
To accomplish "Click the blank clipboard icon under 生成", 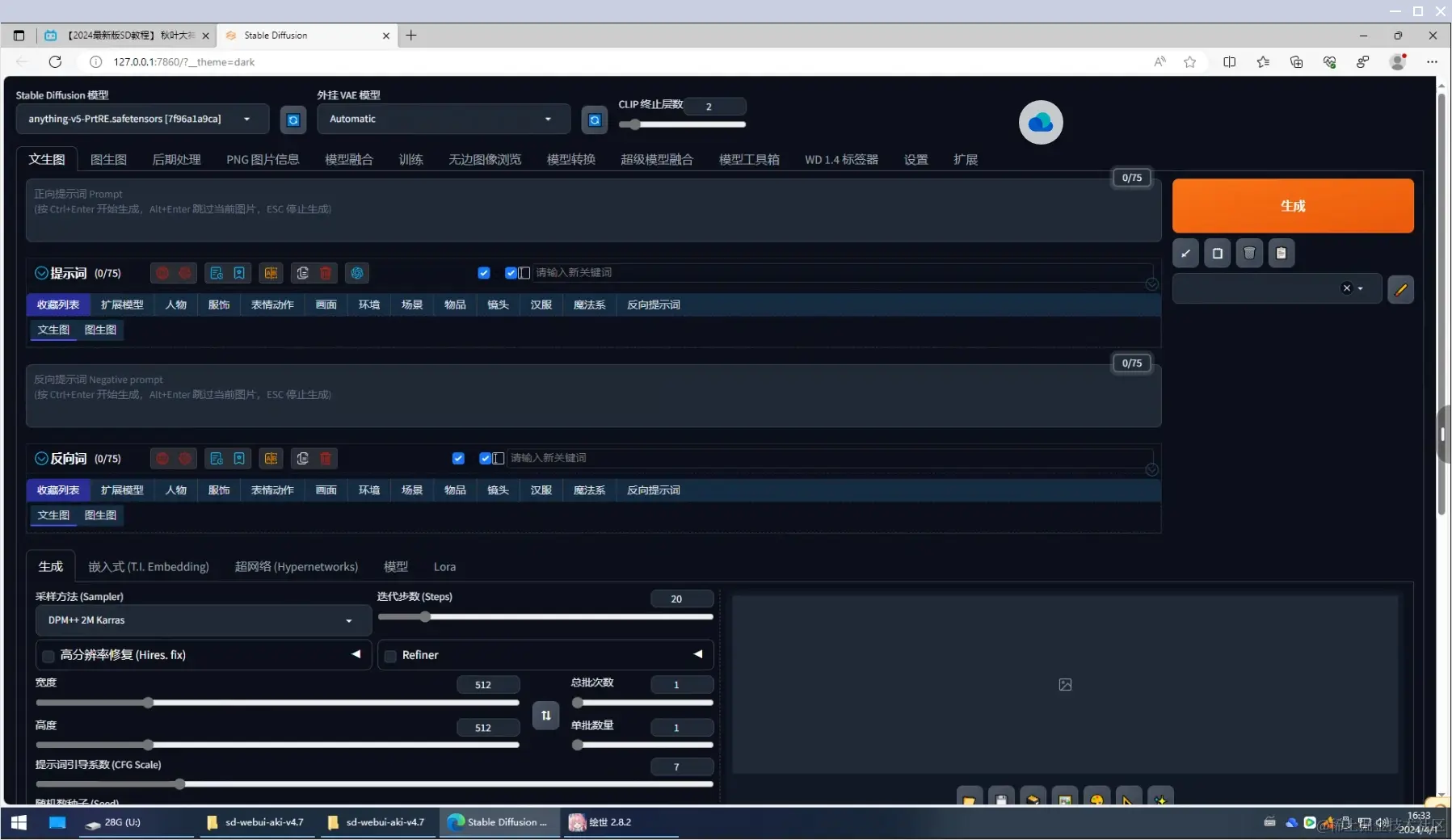I will click(x=1218, y=254).
